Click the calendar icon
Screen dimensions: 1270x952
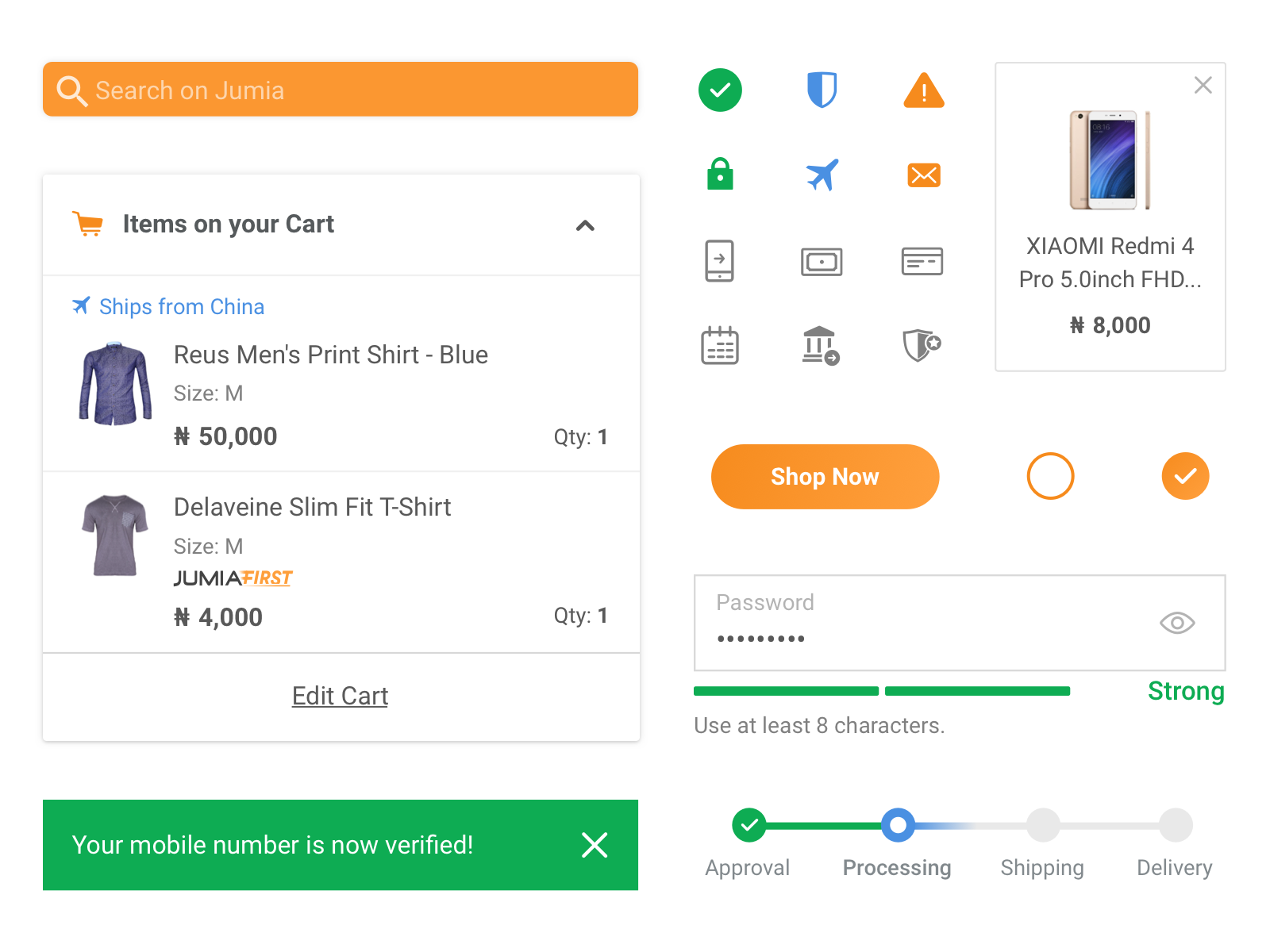[x=719, y=345]
